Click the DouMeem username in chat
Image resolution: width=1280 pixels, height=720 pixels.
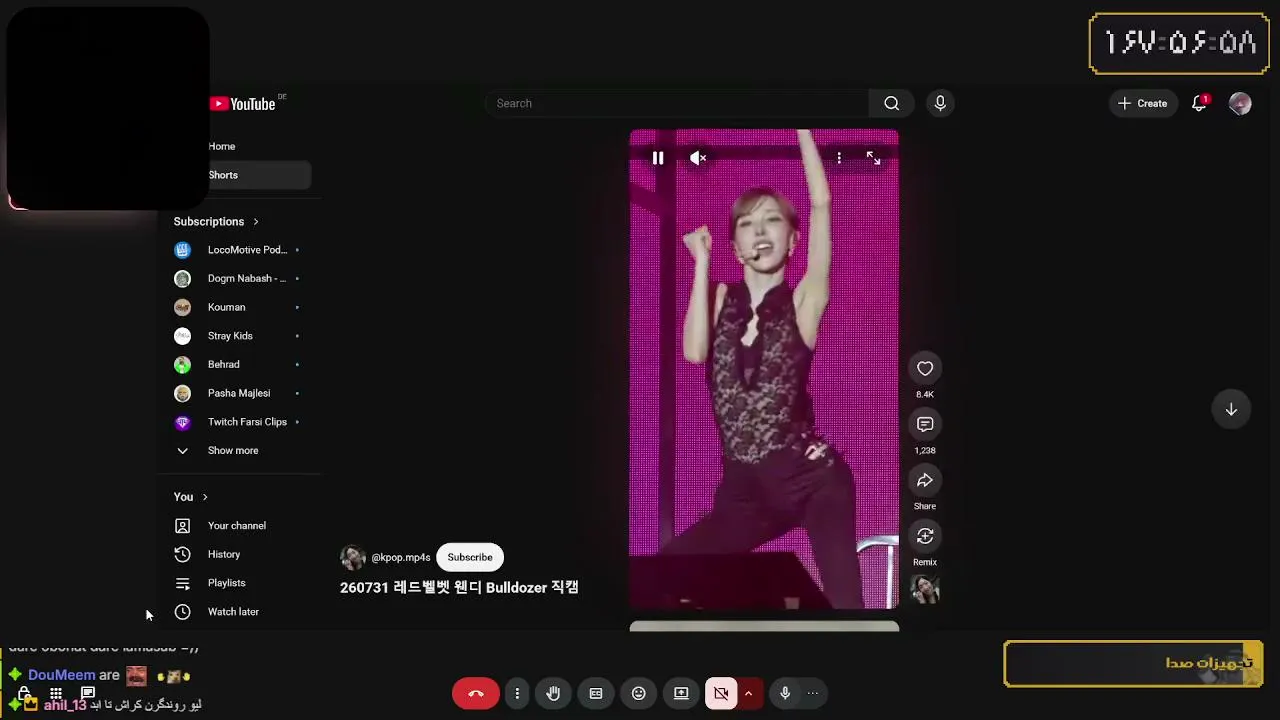[62, 675]
